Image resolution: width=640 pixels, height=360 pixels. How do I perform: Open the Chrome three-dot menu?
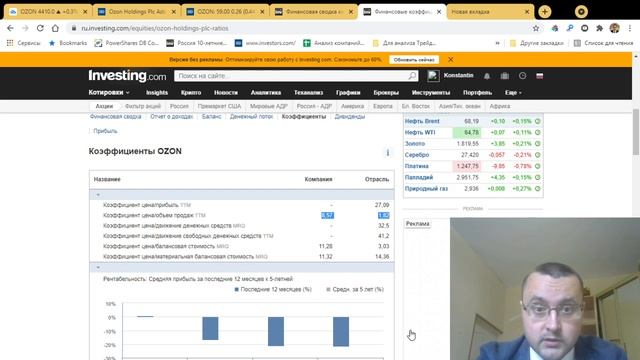point(630,28)
